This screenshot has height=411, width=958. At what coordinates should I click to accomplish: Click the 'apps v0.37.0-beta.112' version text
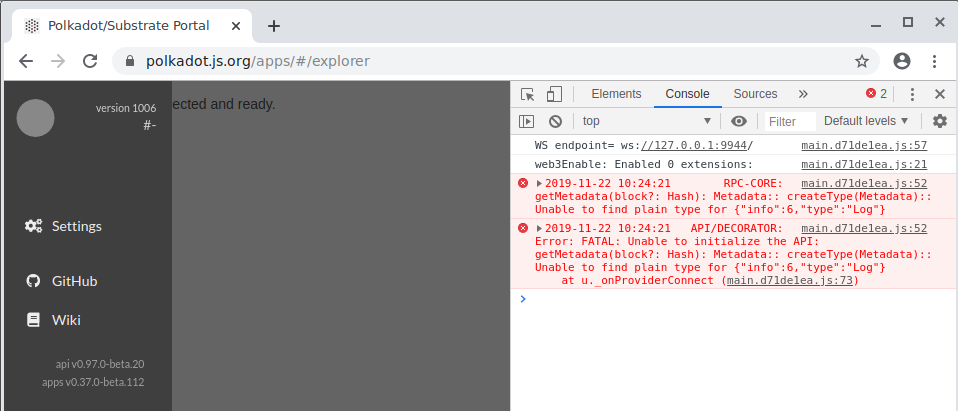click(x=93, y=383)
